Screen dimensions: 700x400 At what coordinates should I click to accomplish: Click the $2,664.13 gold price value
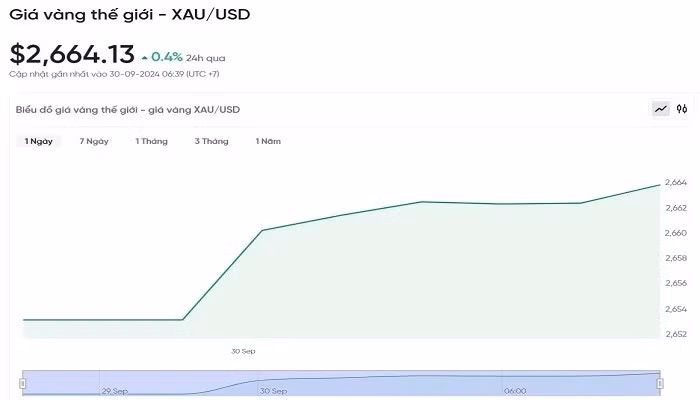click(x=71, y=55)
